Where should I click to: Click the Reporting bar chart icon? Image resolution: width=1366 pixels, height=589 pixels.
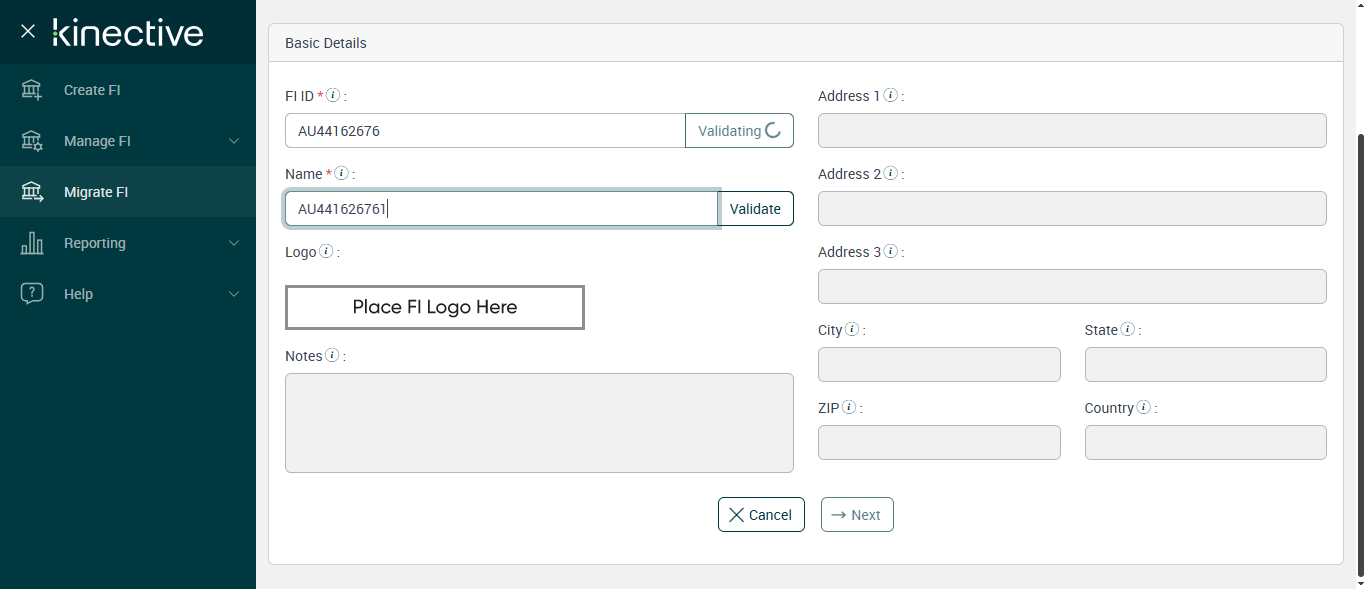32,243
